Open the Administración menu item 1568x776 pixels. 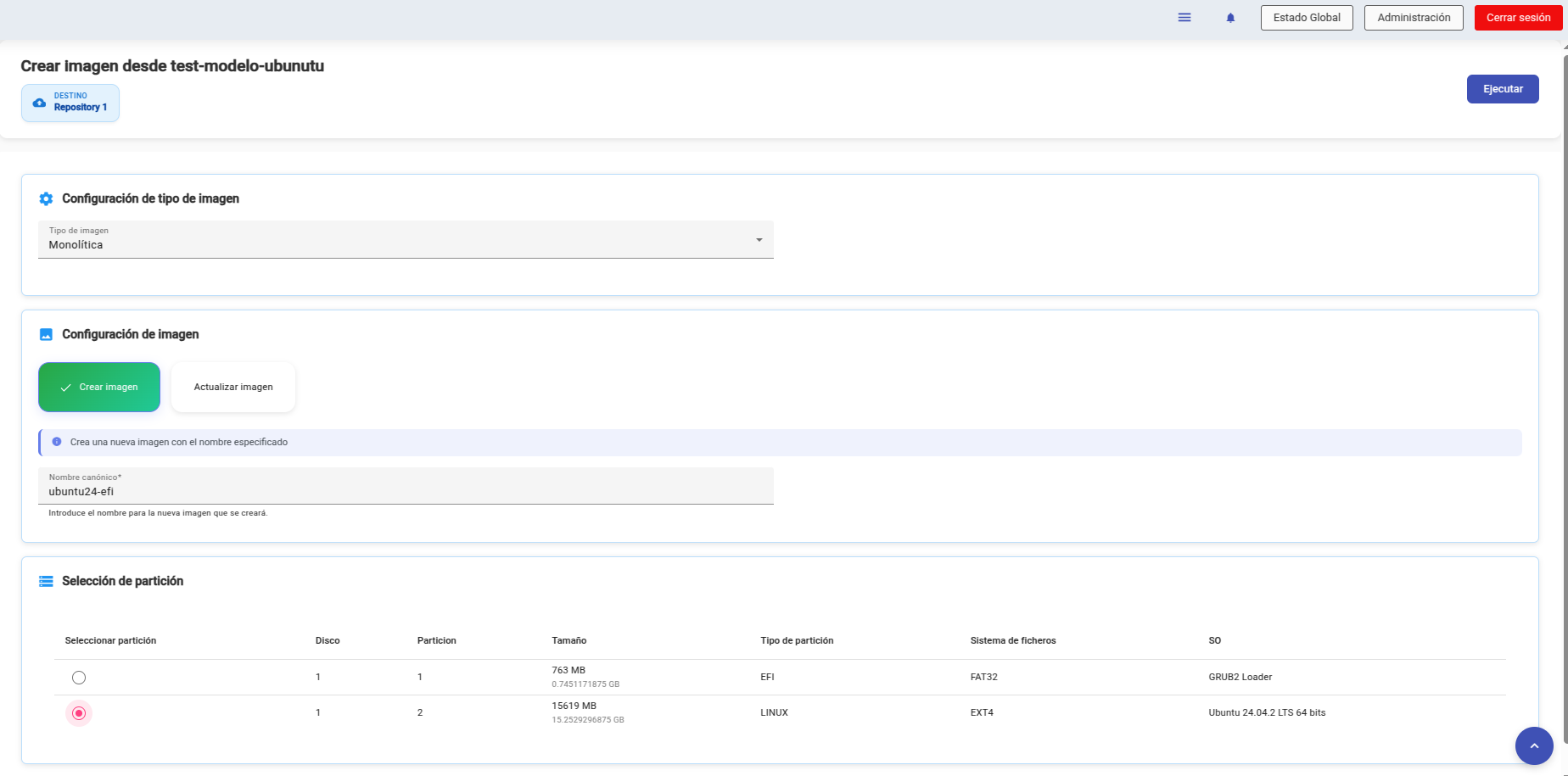[1414, 18]
